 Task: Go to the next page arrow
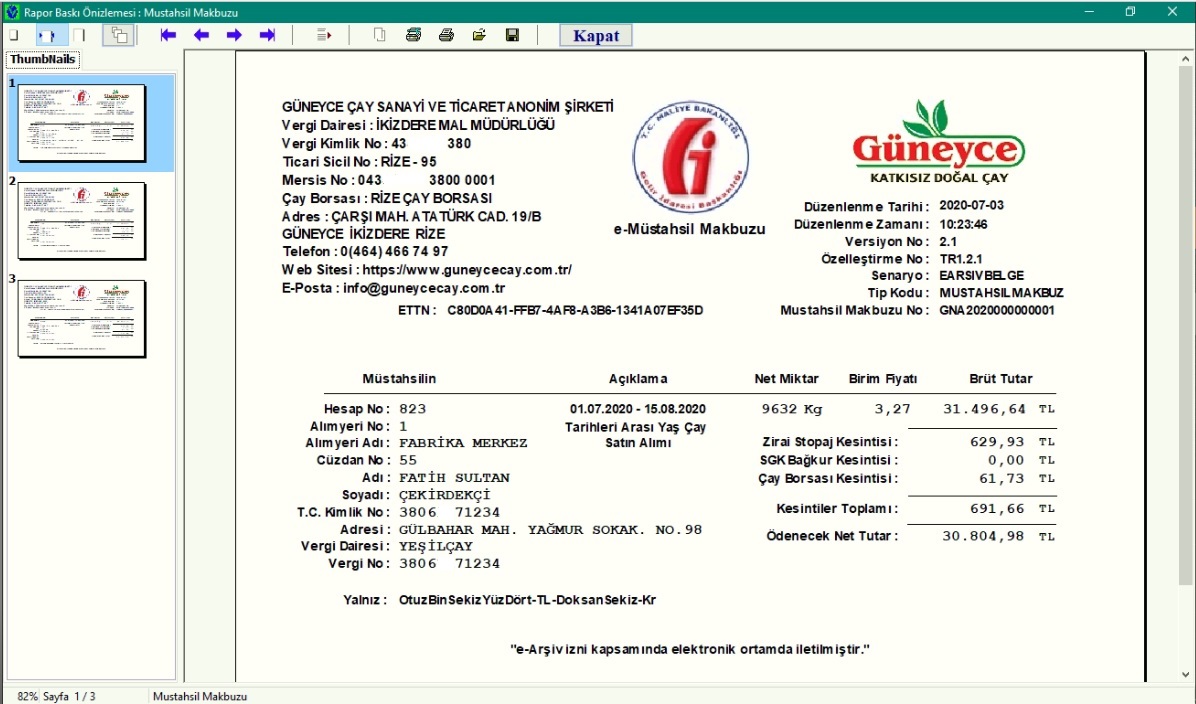coord(234,35)
